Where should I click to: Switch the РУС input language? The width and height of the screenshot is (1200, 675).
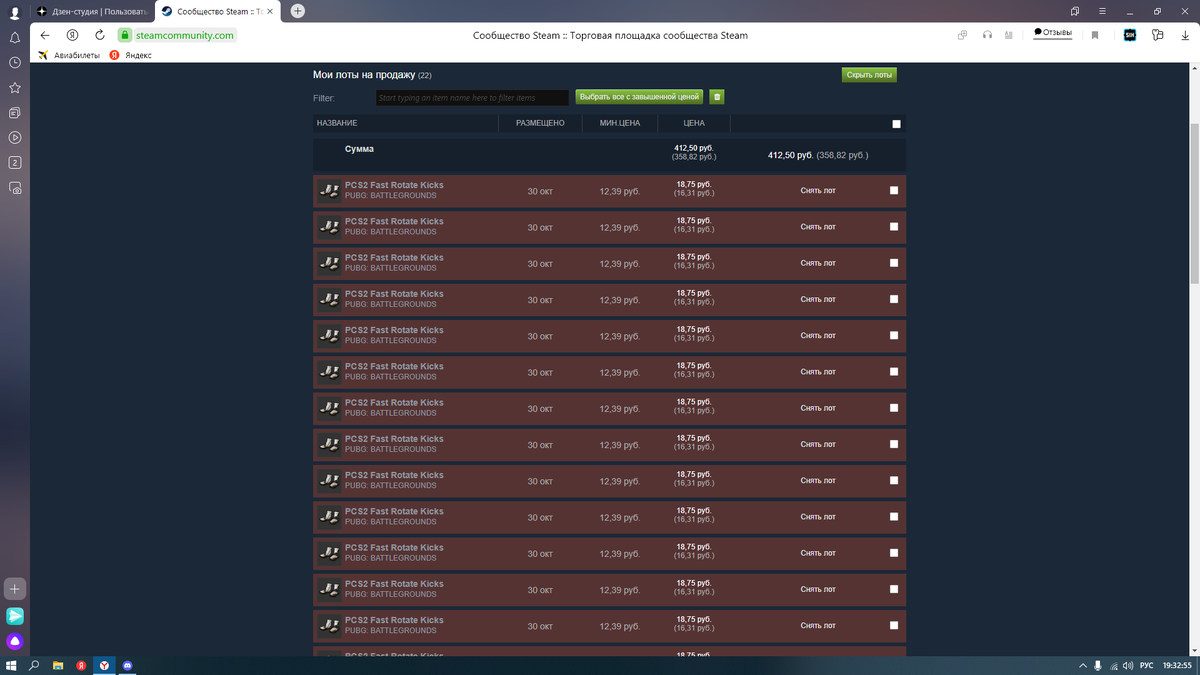tap(1146, 665)
